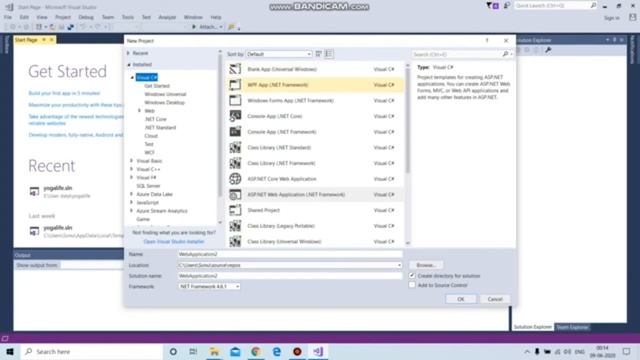Switch to the Team Explorer tab
The width and height of the screenshot is (640, 360).
572,327
